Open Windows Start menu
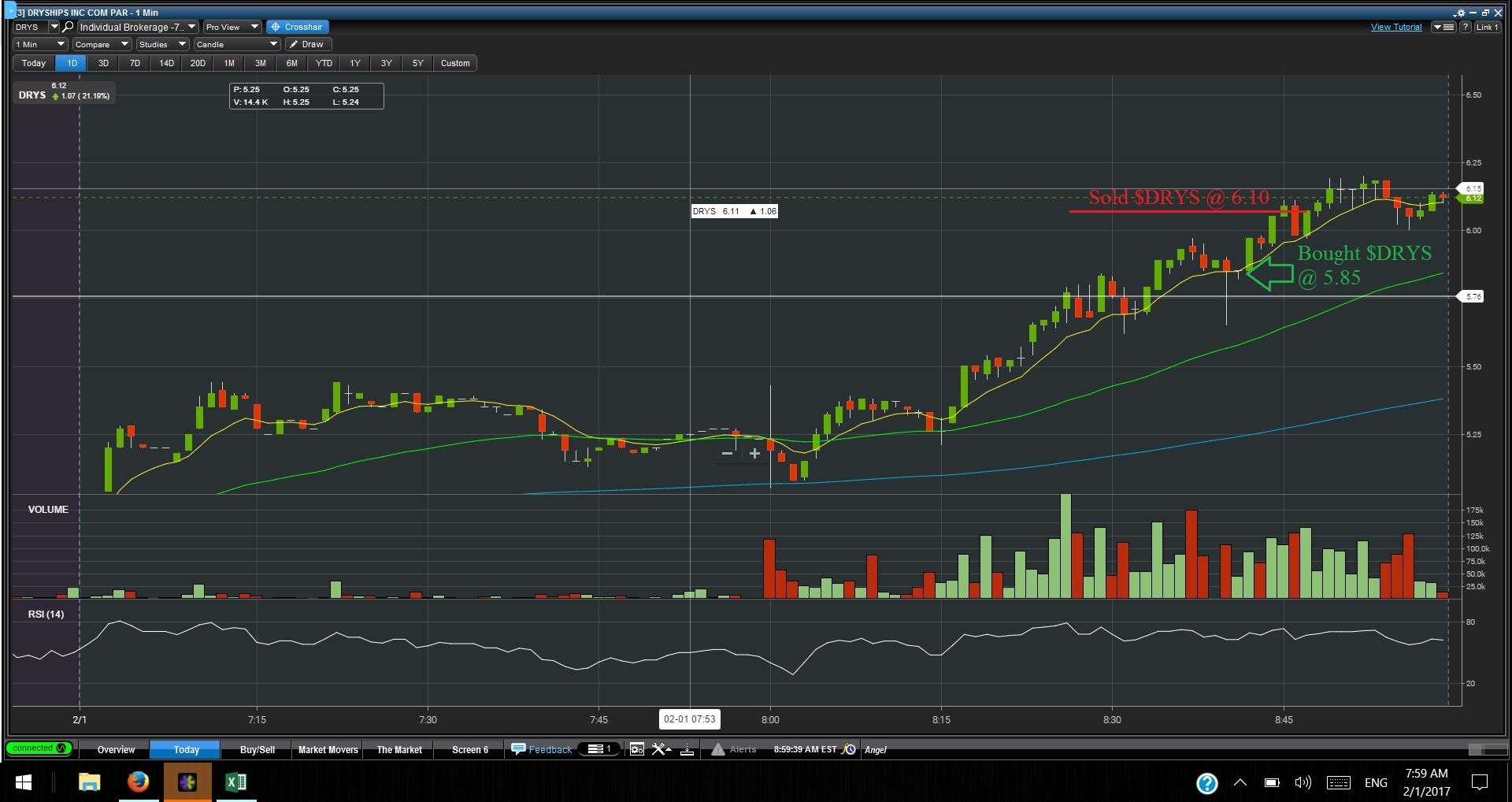The width and height of the screenshot is (1512, 802). [x=24, y=782]
